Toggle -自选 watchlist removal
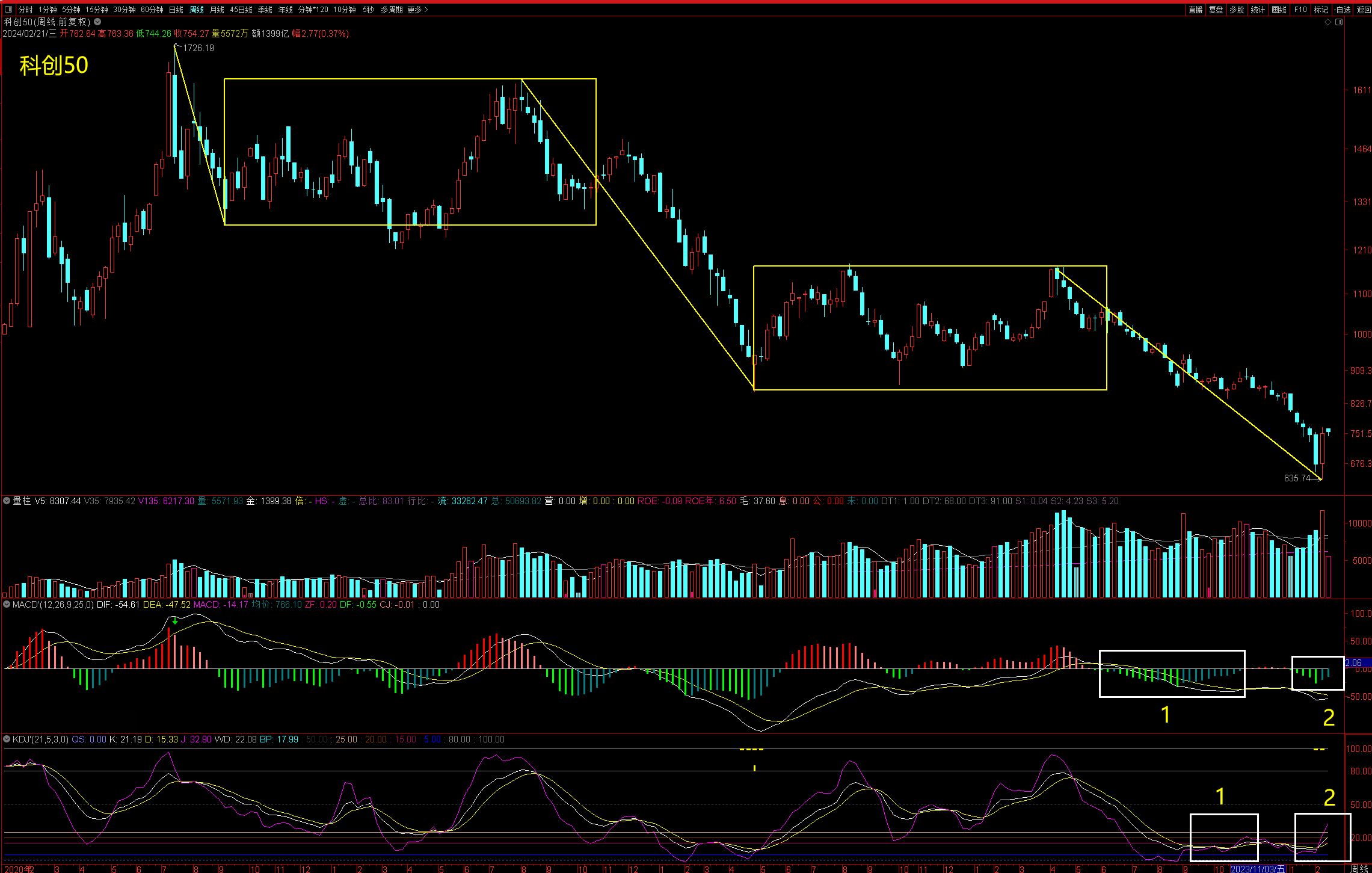The width and height of the screenshot is (1372, 873). point(1342,10)
